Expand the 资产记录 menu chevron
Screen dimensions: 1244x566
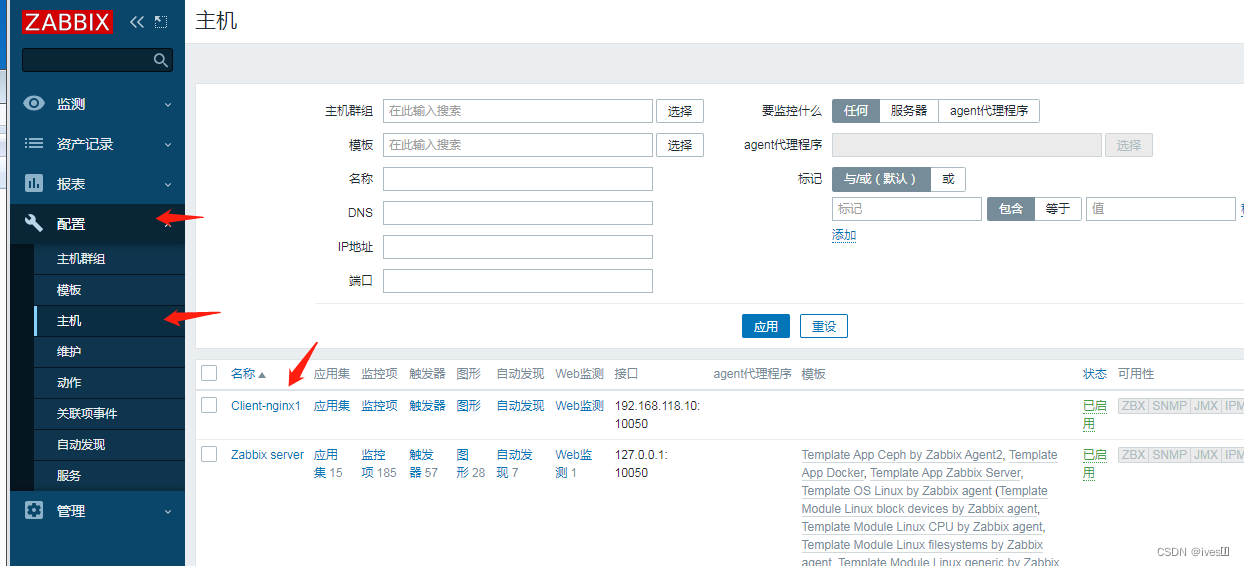168,144
